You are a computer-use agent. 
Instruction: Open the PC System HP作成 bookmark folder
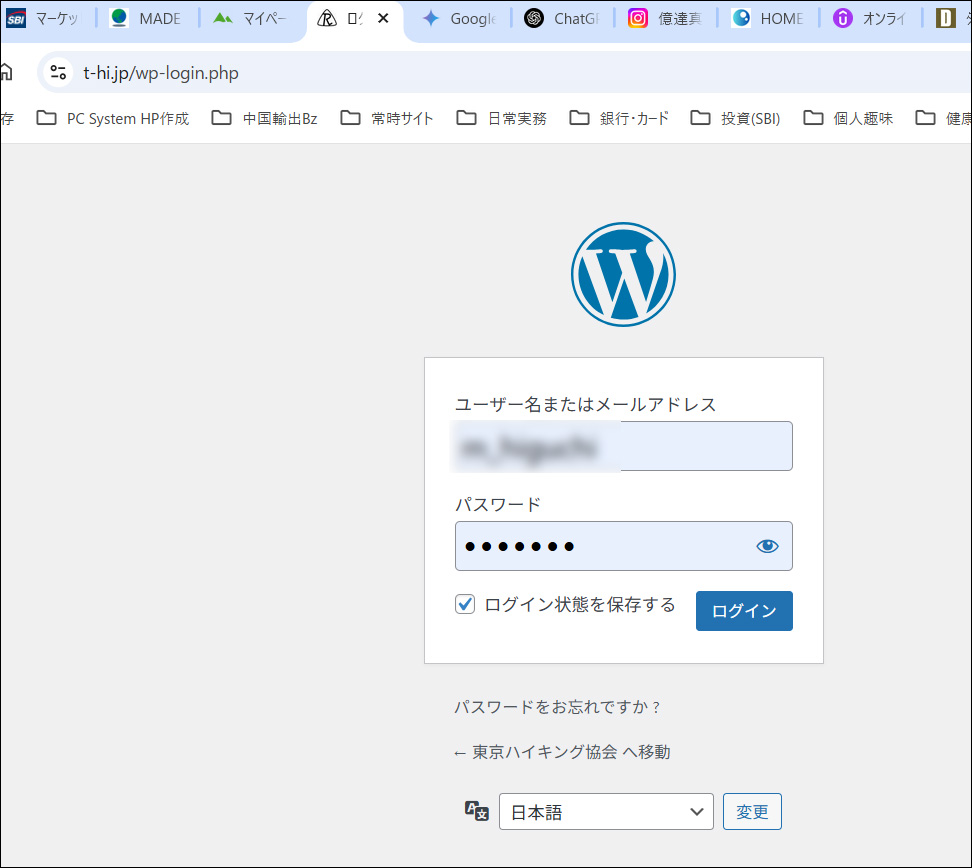click(x=113, y=118)
